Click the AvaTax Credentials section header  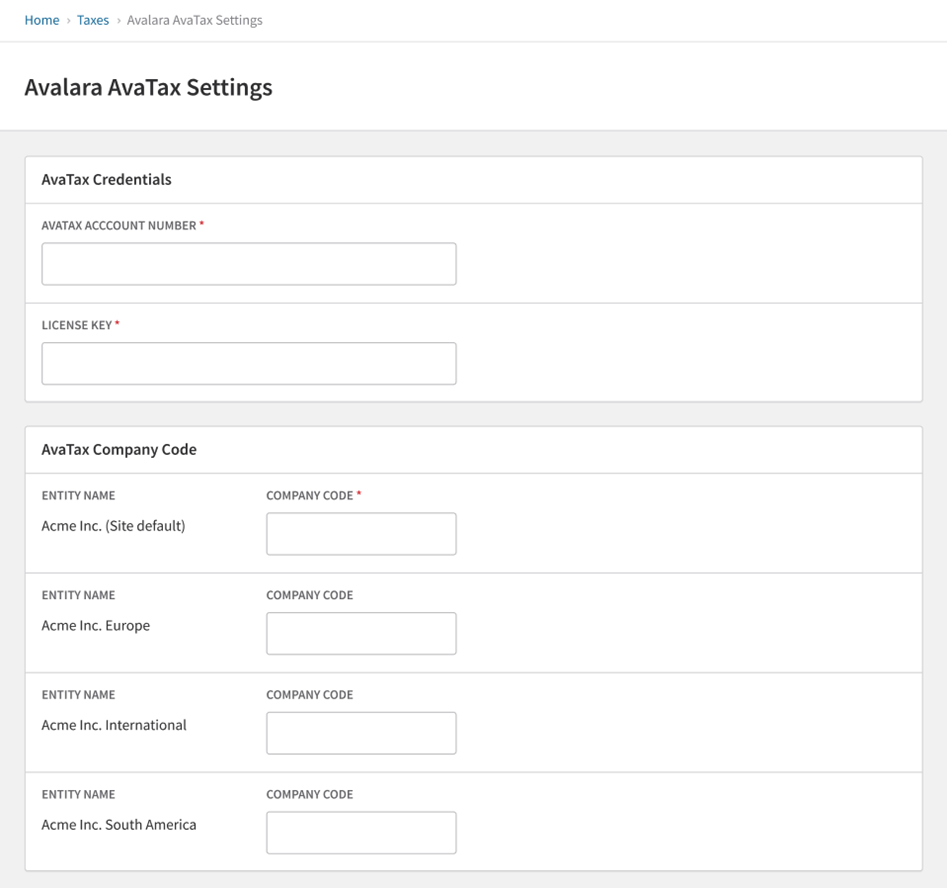click(x=106, y=180)
